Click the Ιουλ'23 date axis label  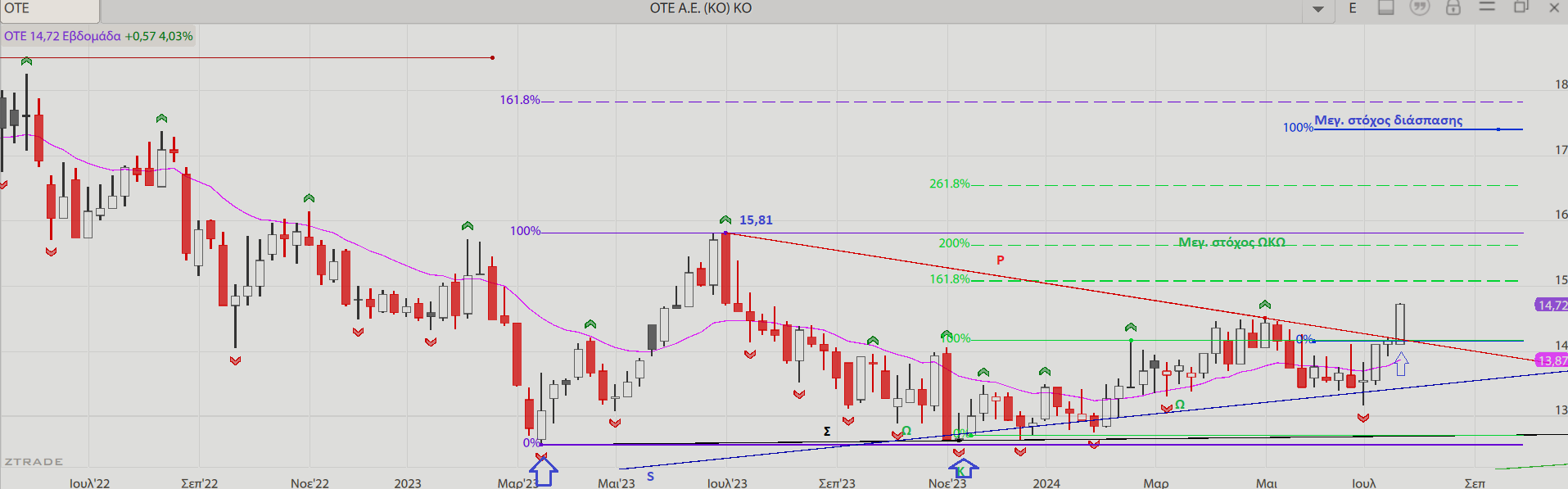(x=727, y=483)
